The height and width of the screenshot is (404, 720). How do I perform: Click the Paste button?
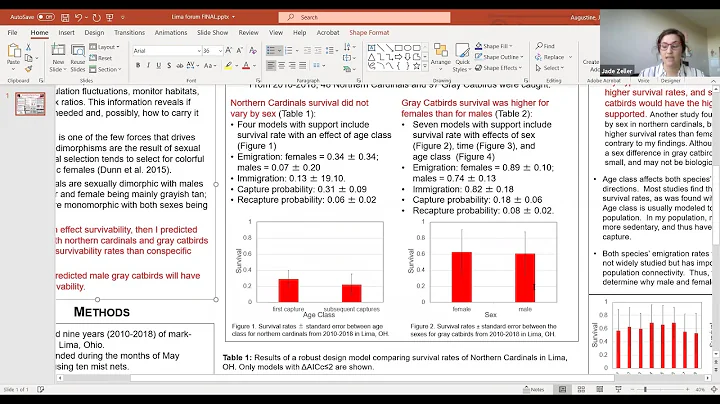point(13,55)
